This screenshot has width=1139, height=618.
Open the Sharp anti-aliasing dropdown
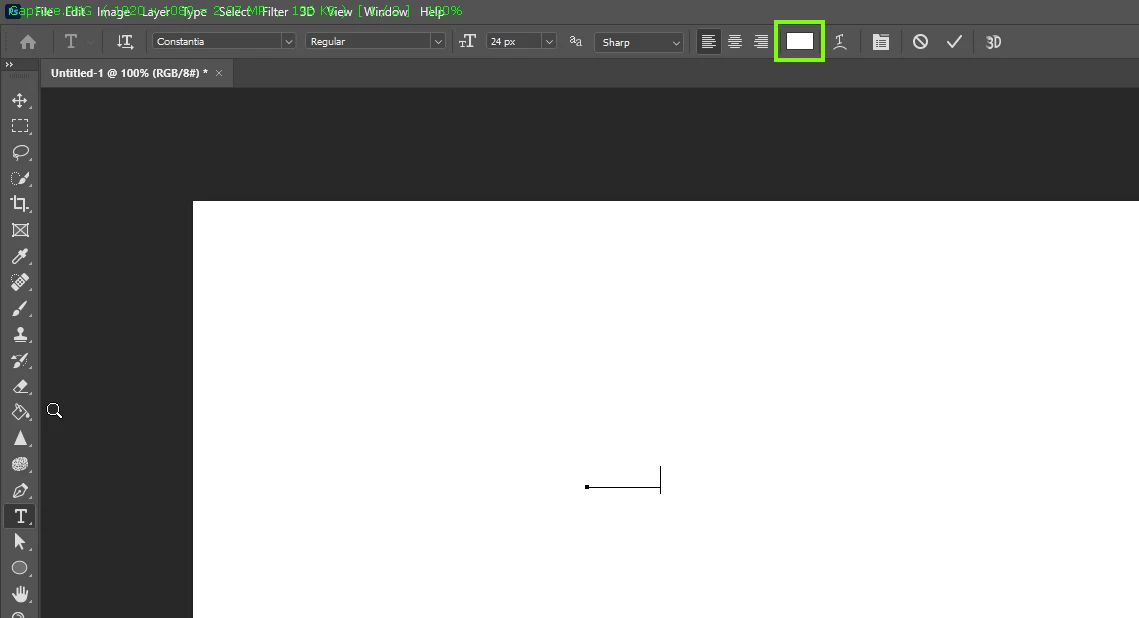click(x=639, y=42)
